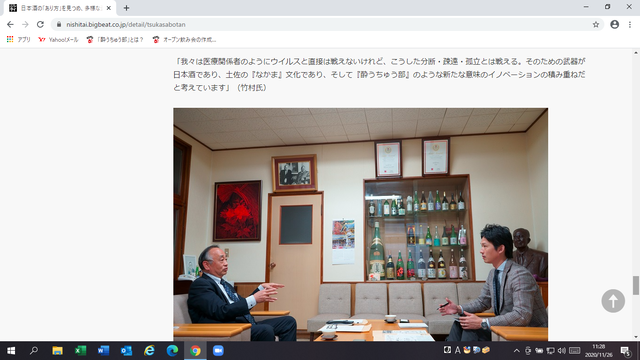
Task: Click the battery icon in the system tray
Action: pyautogui.click(x=539, y=351)
